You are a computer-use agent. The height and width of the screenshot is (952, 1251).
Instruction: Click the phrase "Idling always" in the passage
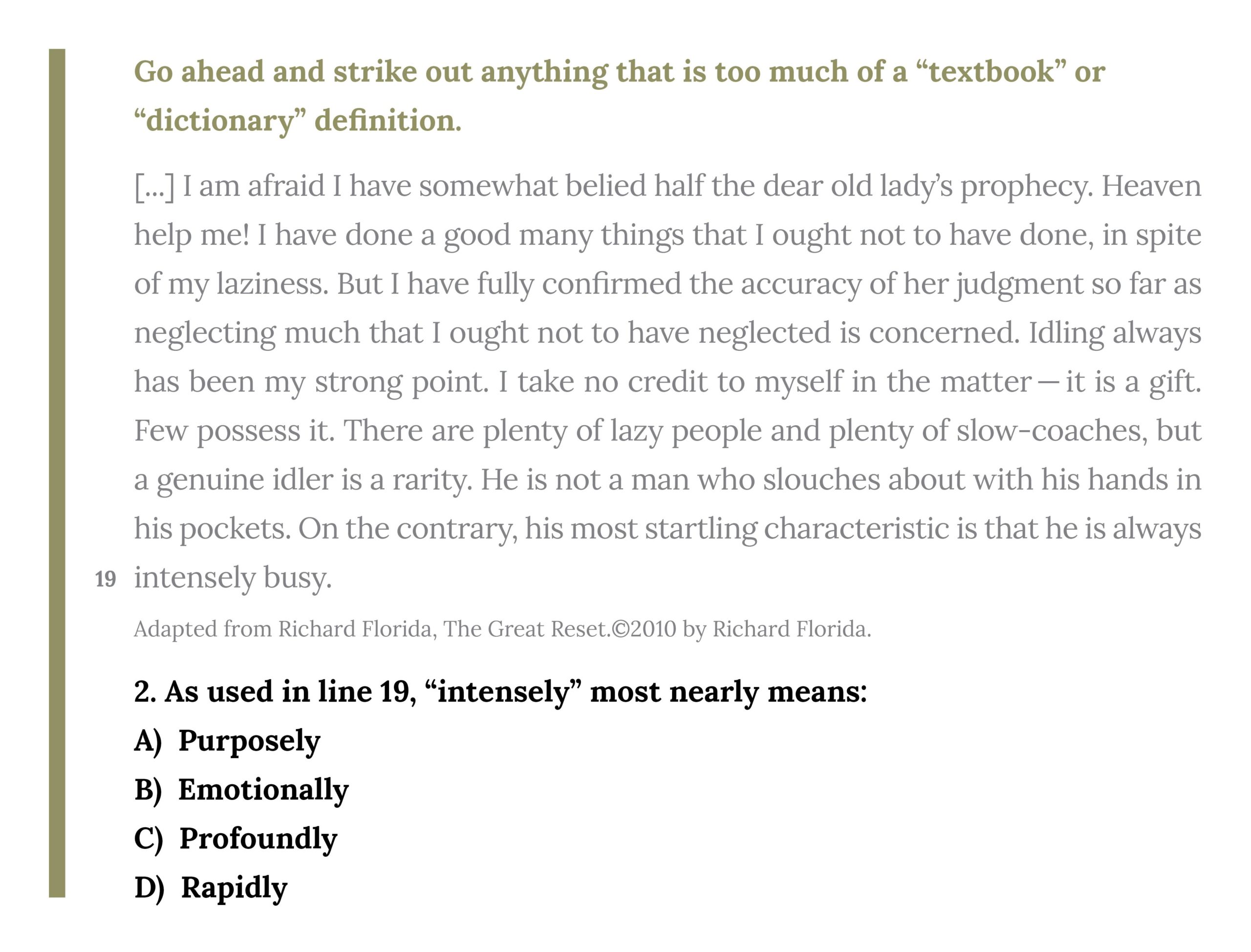1115,333
